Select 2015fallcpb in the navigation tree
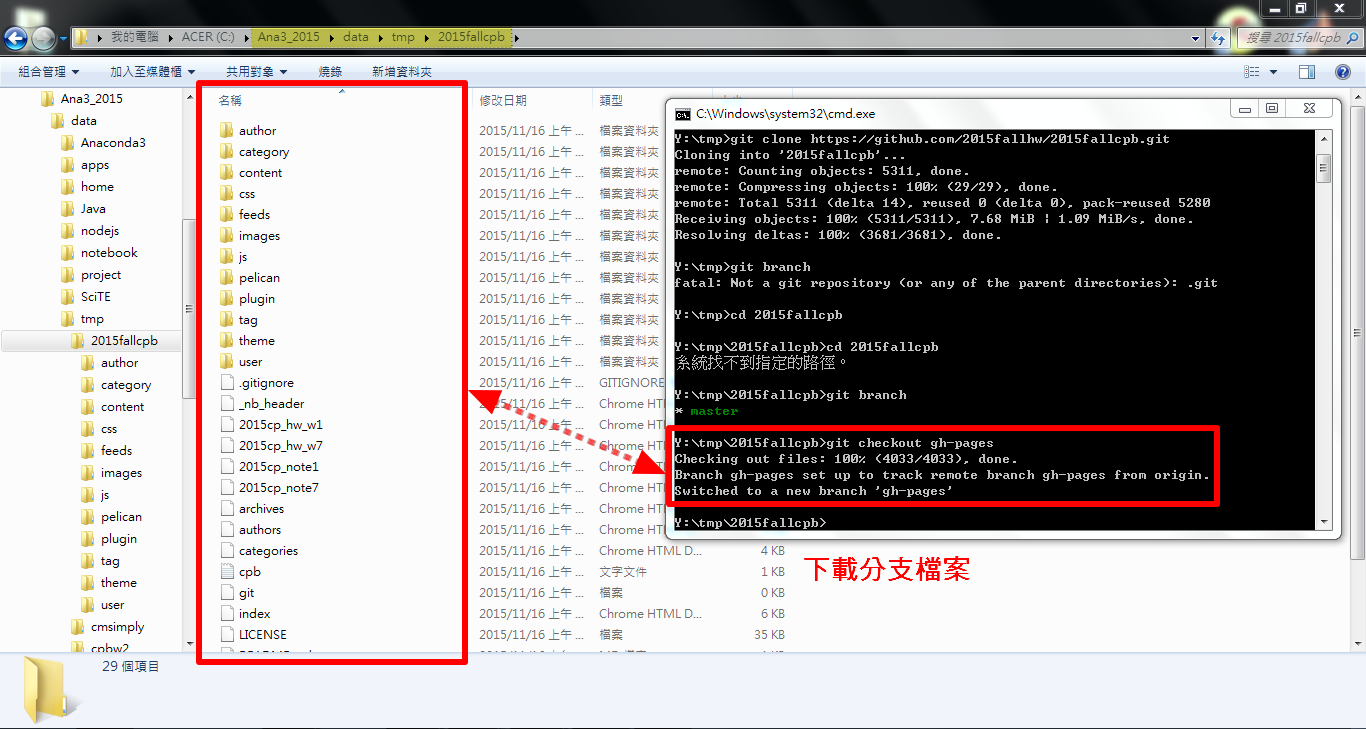The width and height of the screenshot is (1366, 729). tap(123, 341)
